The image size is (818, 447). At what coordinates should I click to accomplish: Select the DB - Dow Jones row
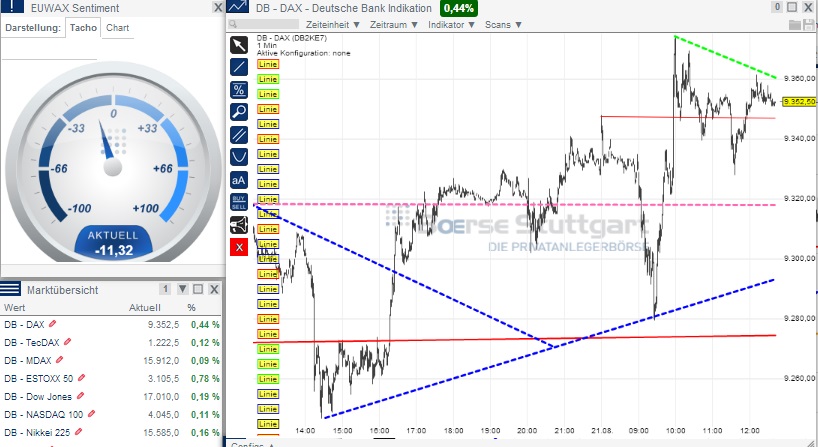coord(112,396)
